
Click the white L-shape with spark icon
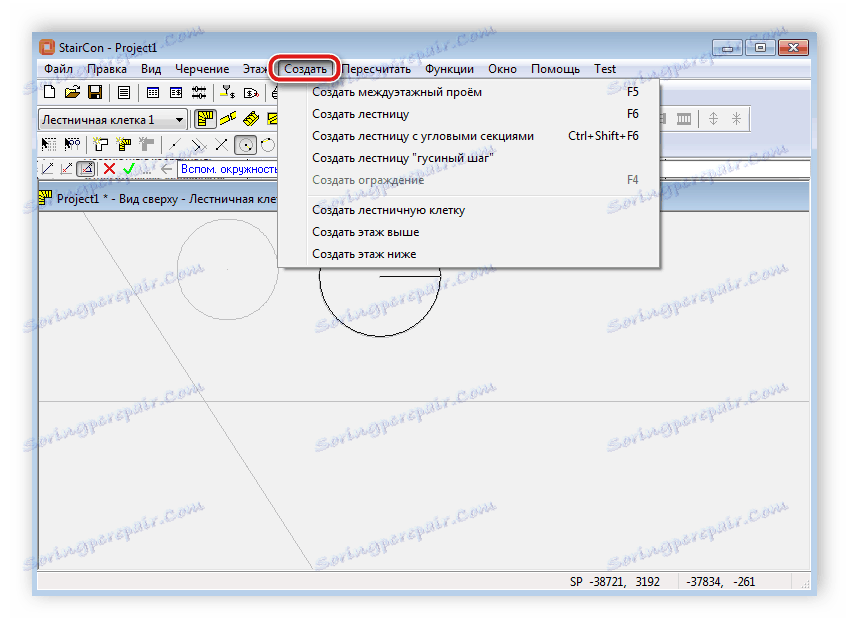(101, 145)
